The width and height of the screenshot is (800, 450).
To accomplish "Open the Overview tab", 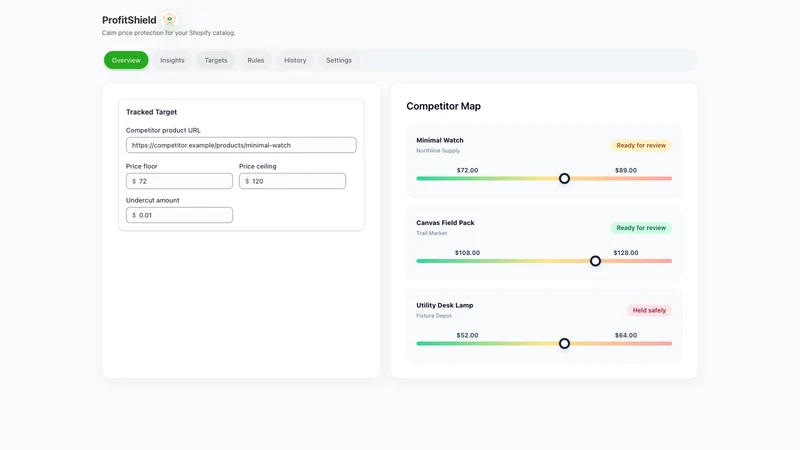I will click(x=126, y=60).
